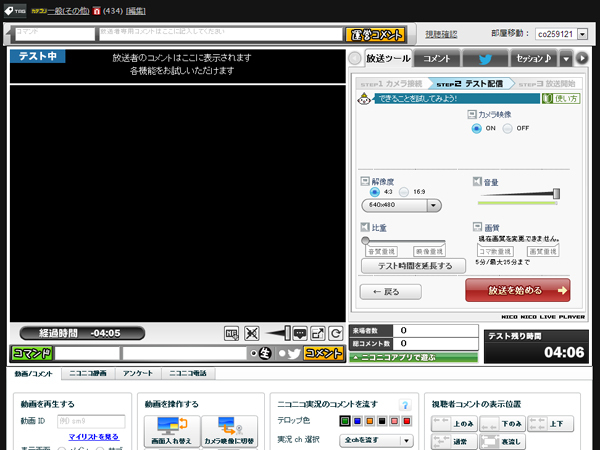The width and height of the screenshot is (600, 450).
Task: Turn camera video ON
Action: click(x=477, y=129)
